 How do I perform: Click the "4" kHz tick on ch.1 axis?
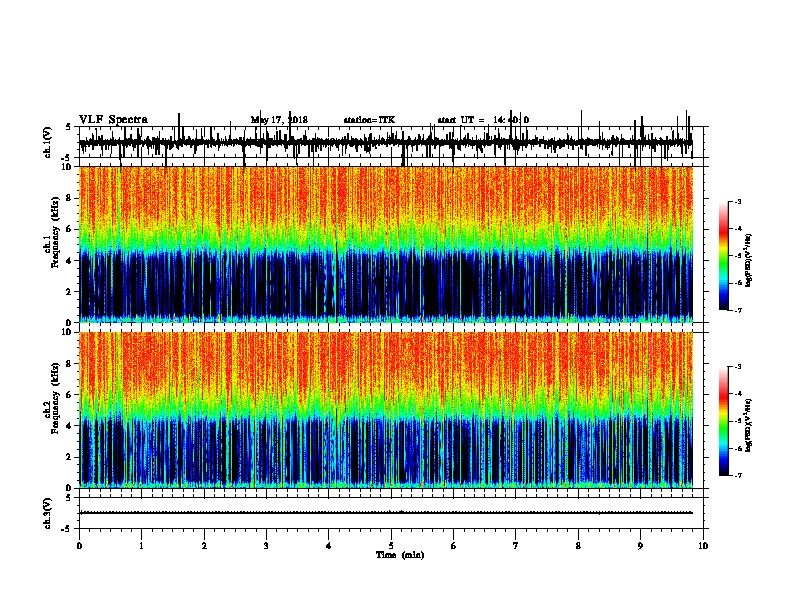point(69,261)
